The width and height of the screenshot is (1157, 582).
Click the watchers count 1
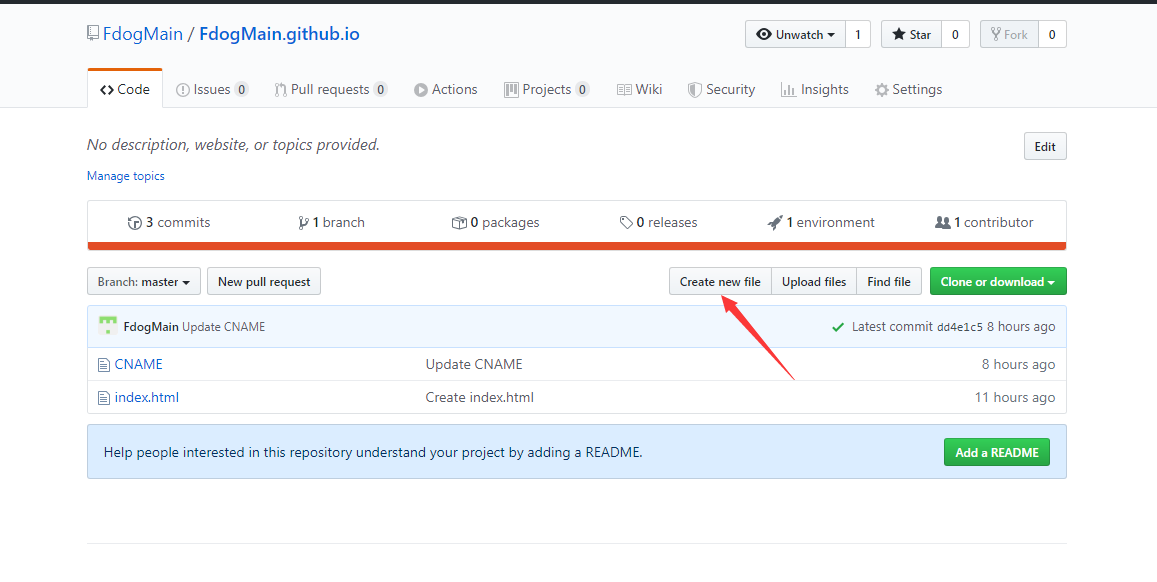tap(857, 34)
